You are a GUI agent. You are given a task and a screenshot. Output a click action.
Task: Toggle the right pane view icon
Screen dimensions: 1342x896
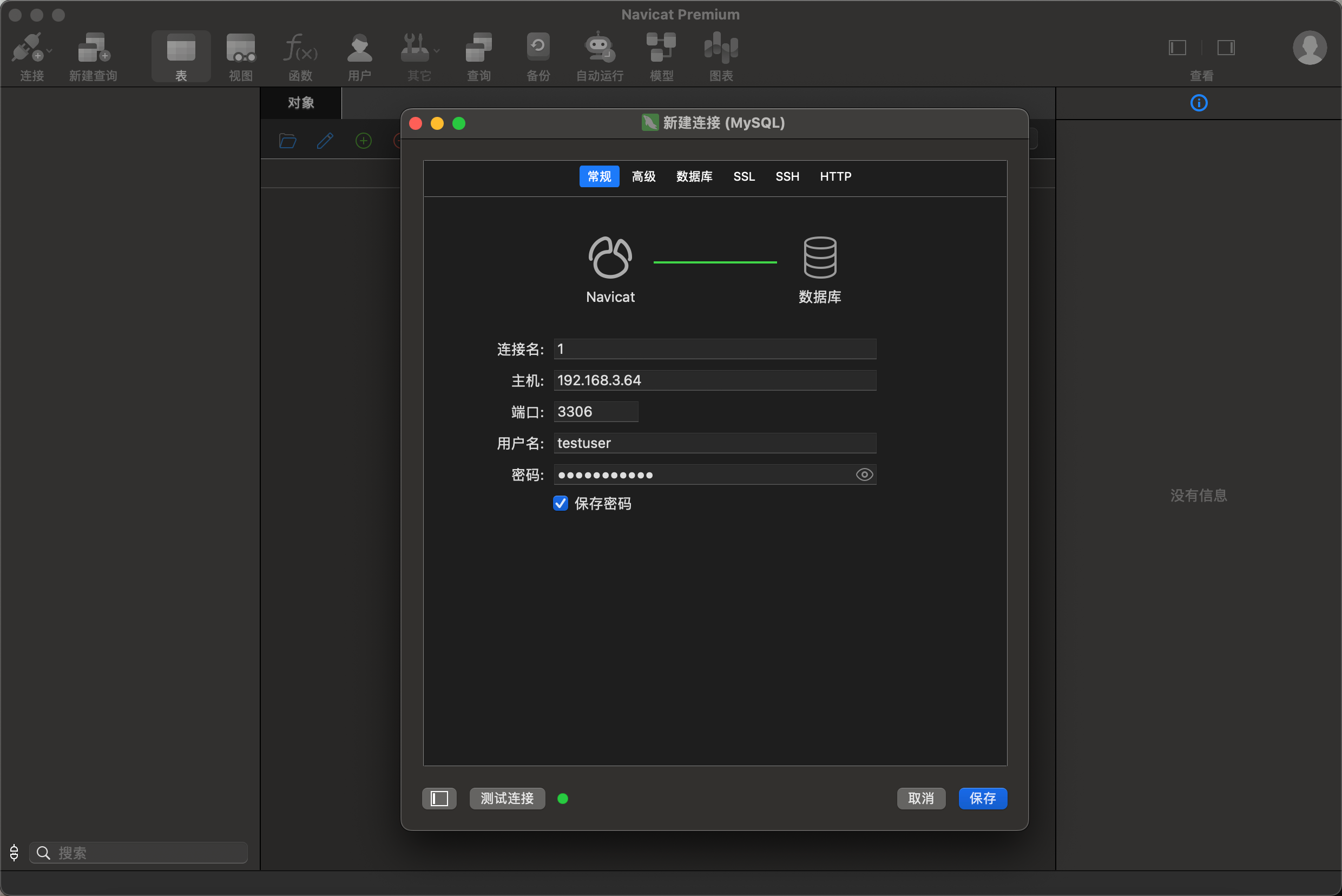tap(1226, 48)
